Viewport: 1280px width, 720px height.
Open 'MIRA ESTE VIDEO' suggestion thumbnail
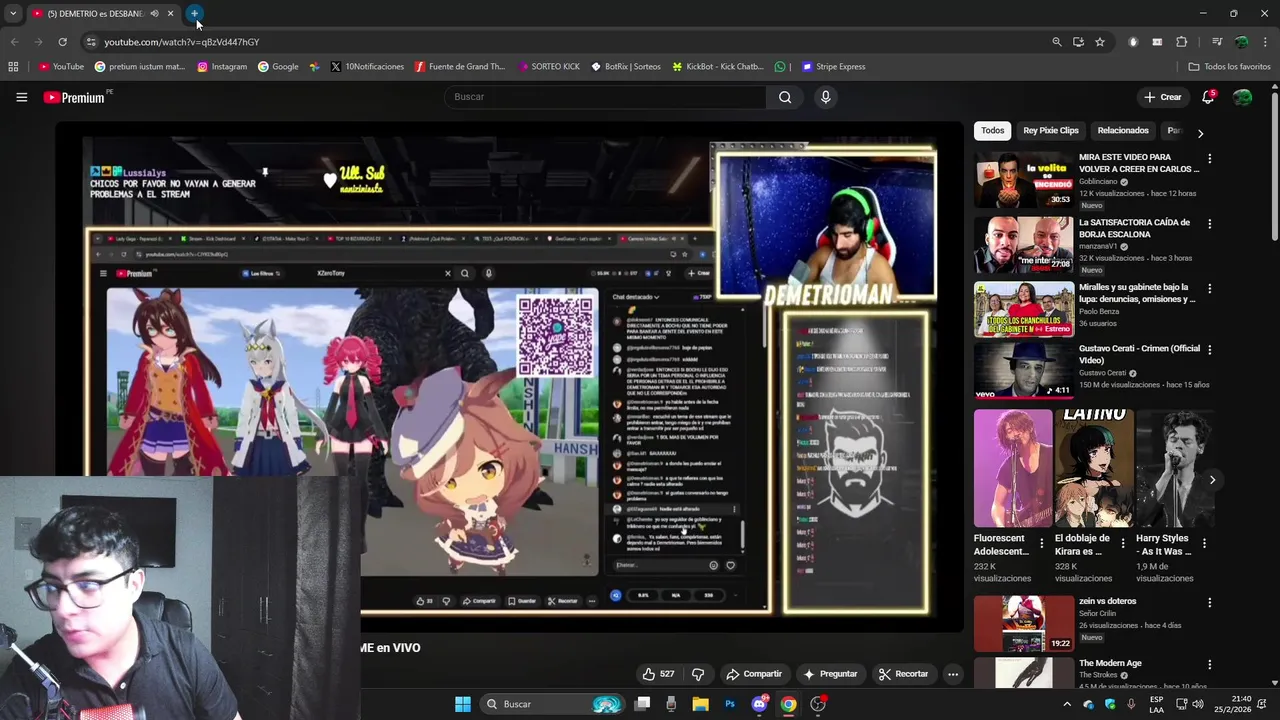[1023, 180]
